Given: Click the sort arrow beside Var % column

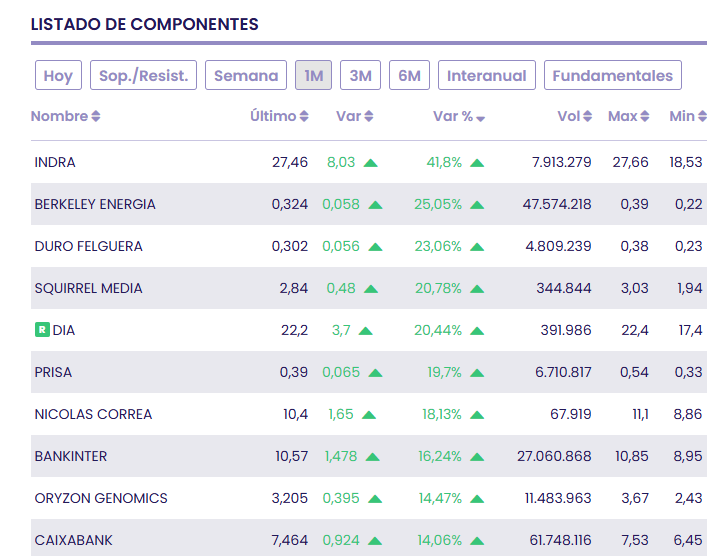Looking at the screenshot, I should 481,118.
